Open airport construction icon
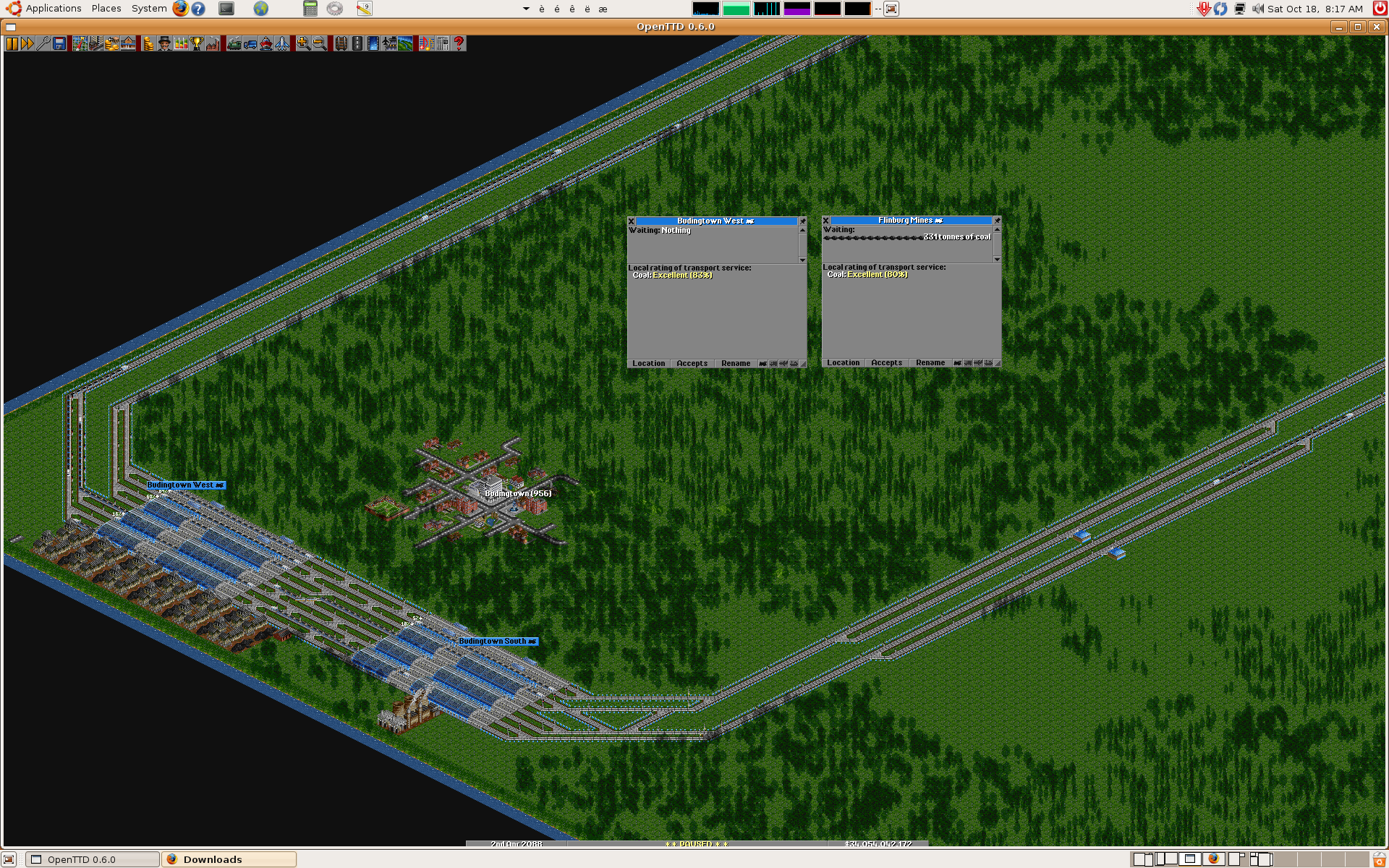The image size is (1389, 868). tap(388, 43)
